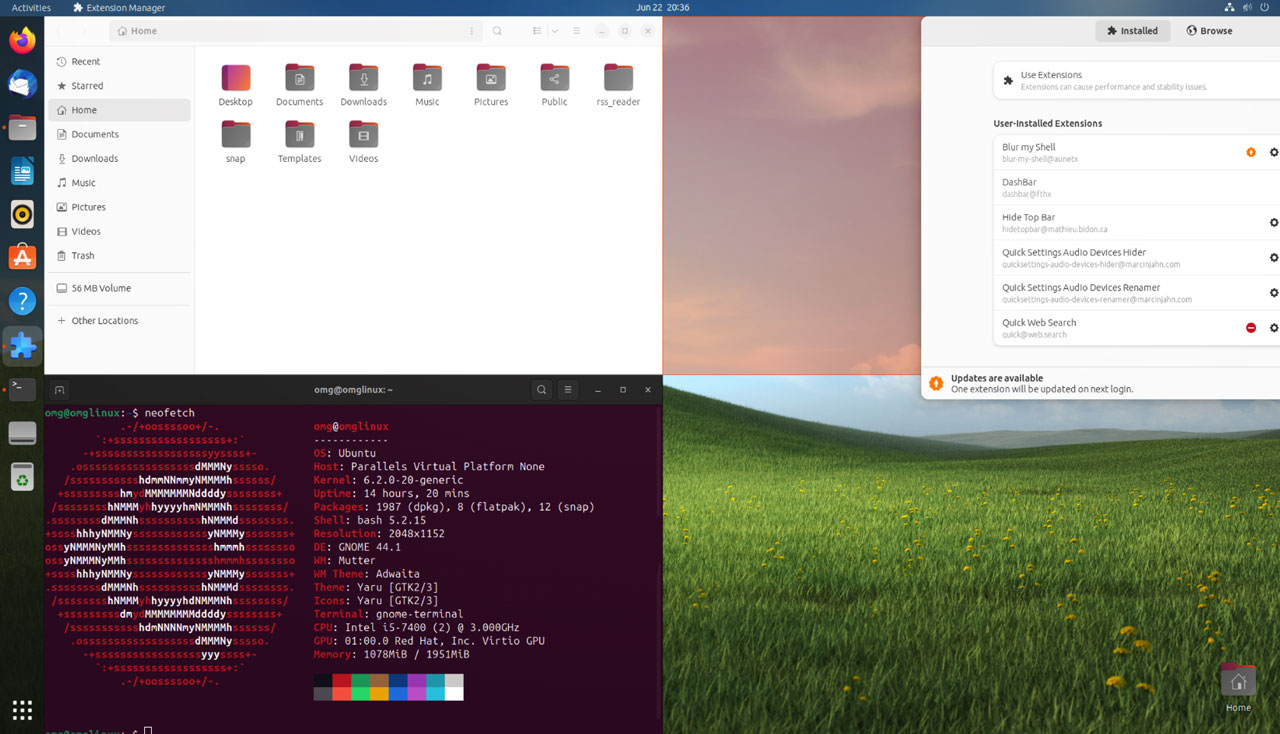Select the Installed tab
Viewport: 1280px width, 734px height.
pos(1132,30)
